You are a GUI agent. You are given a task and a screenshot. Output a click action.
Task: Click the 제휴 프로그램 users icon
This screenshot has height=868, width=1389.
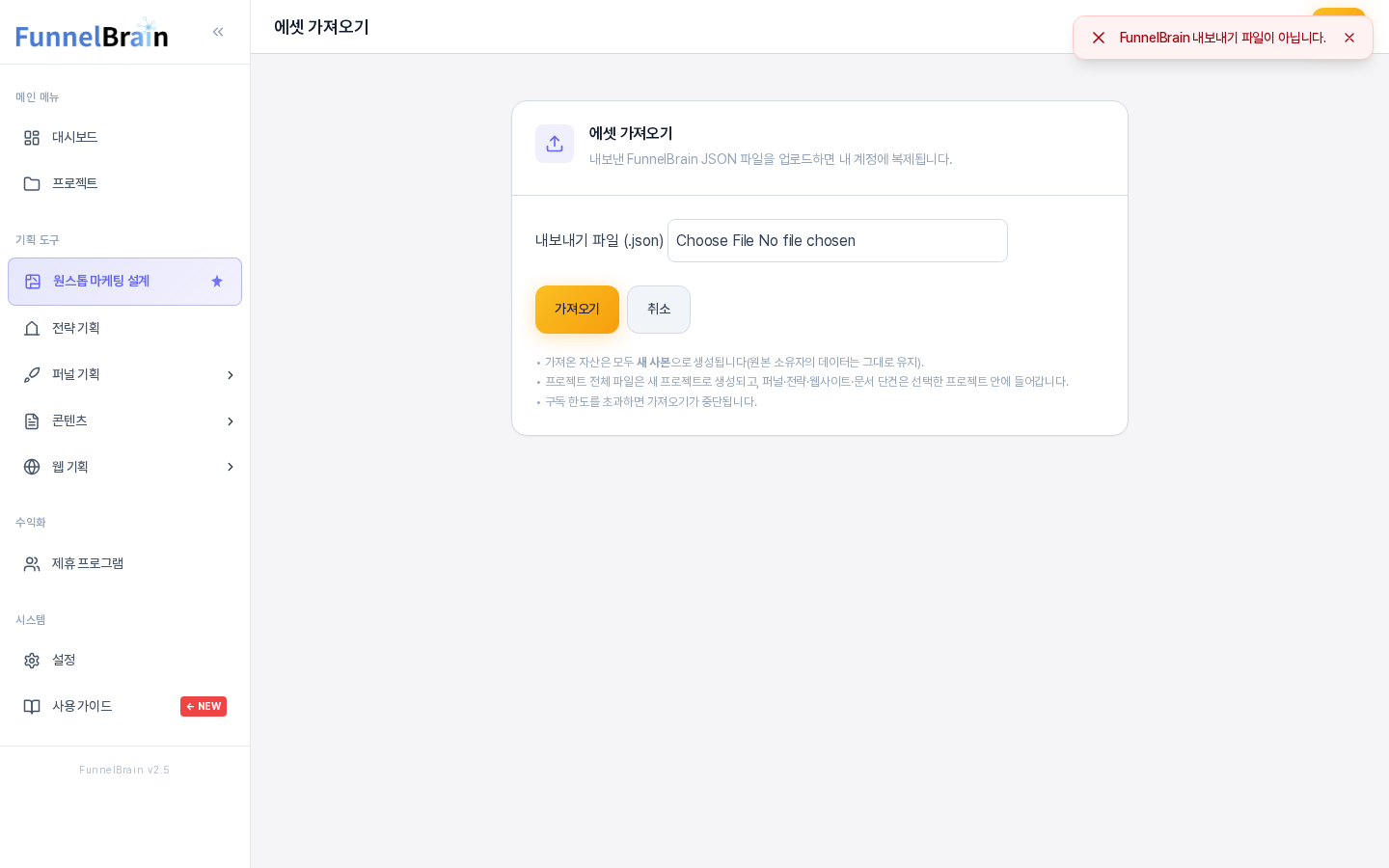point(32,564)
